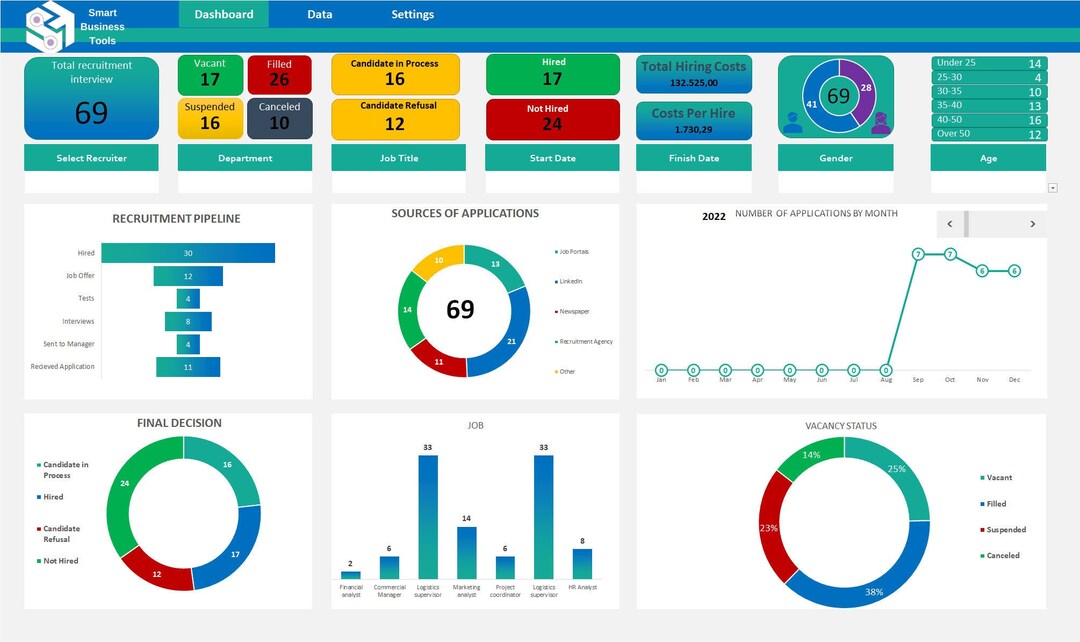Click the right arrow on the month chart scrollbar
Image resolution: width=1080 pixels, height=642 pixels.
(1033, 224)
